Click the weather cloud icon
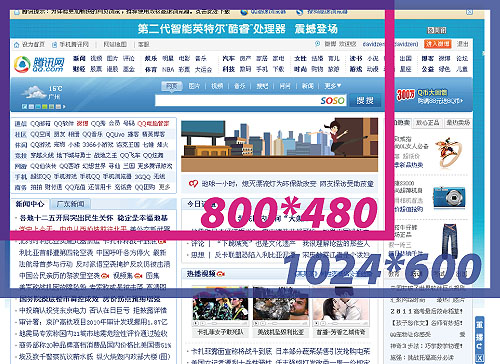 (34, 92)
